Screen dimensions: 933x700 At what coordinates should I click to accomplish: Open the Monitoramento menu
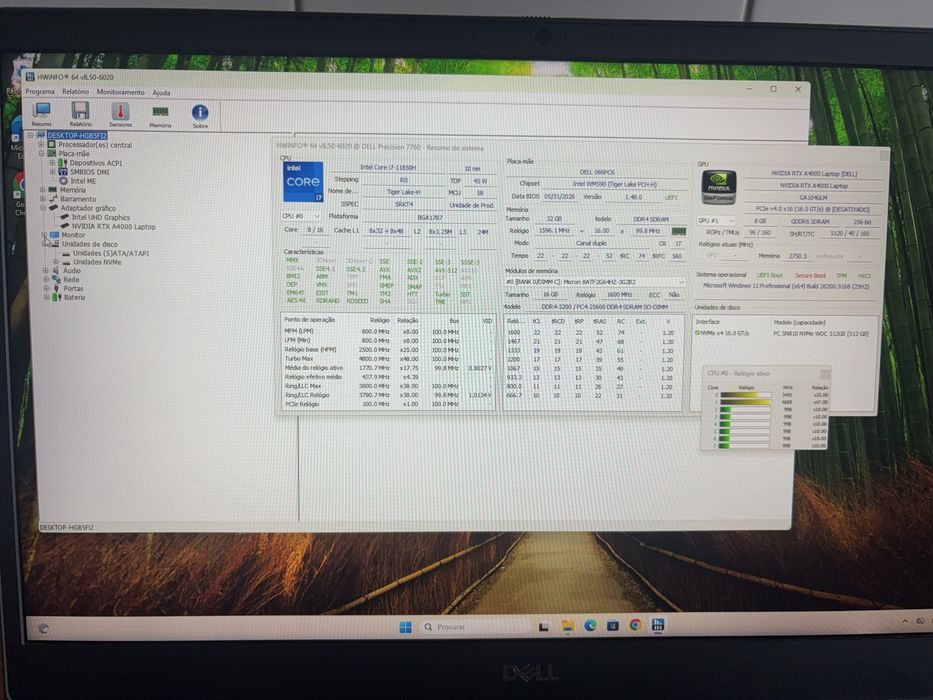click(x=120, y=92)
